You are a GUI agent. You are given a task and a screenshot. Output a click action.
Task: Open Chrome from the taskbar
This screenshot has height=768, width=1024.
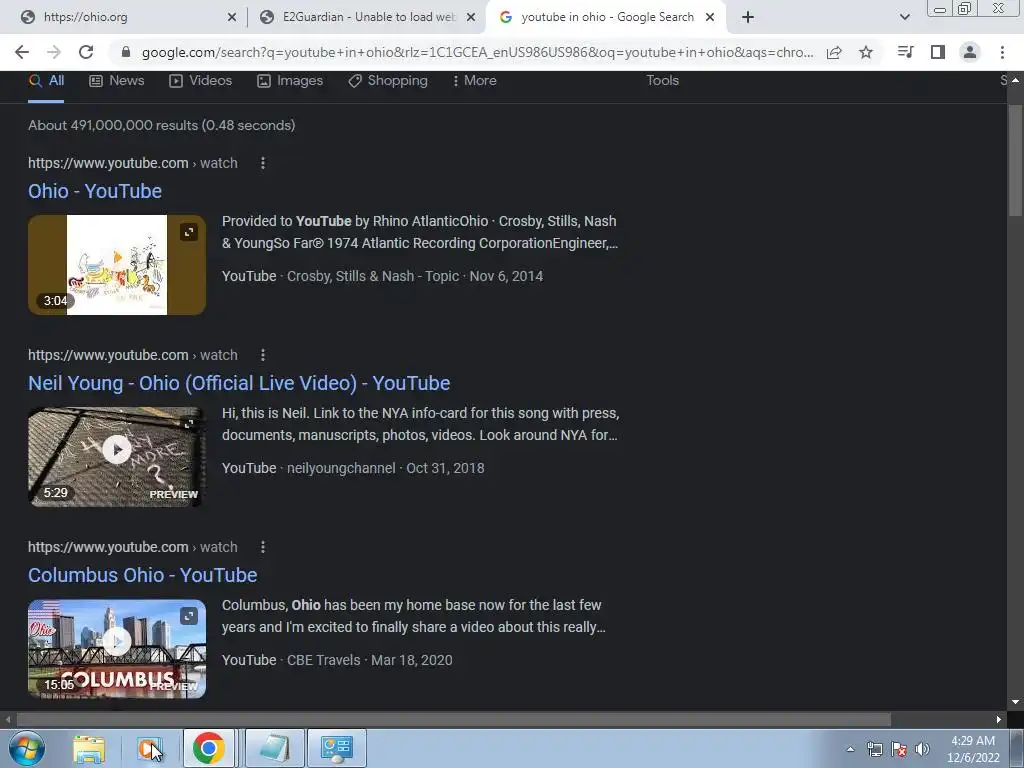pyautogui.click(x=209, y=748)
